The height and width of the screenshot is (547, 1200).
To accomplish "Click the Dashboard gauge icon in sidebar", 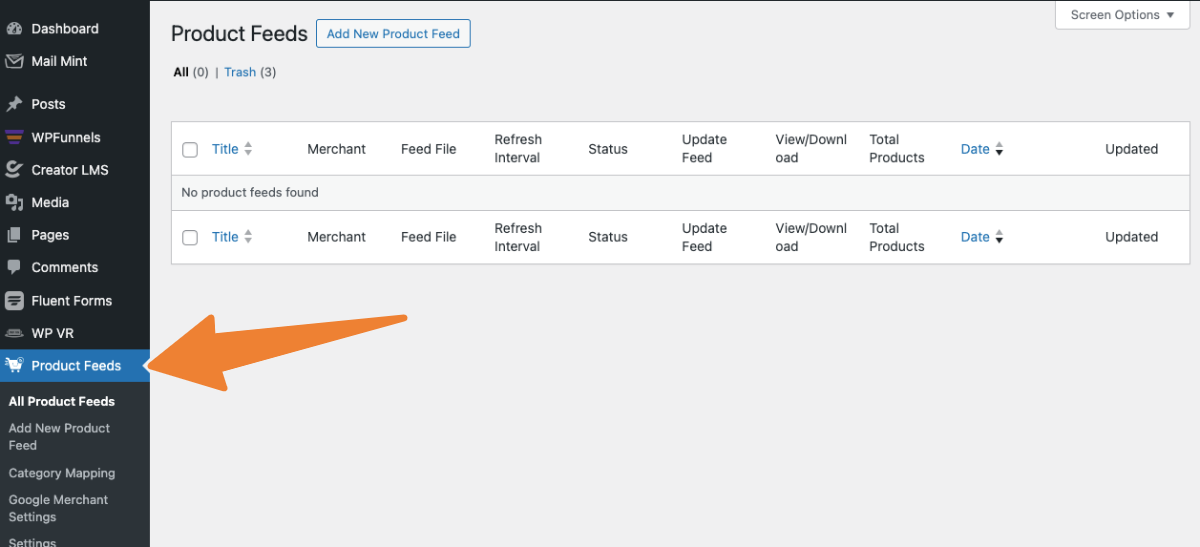I will [x=14, y=29].
